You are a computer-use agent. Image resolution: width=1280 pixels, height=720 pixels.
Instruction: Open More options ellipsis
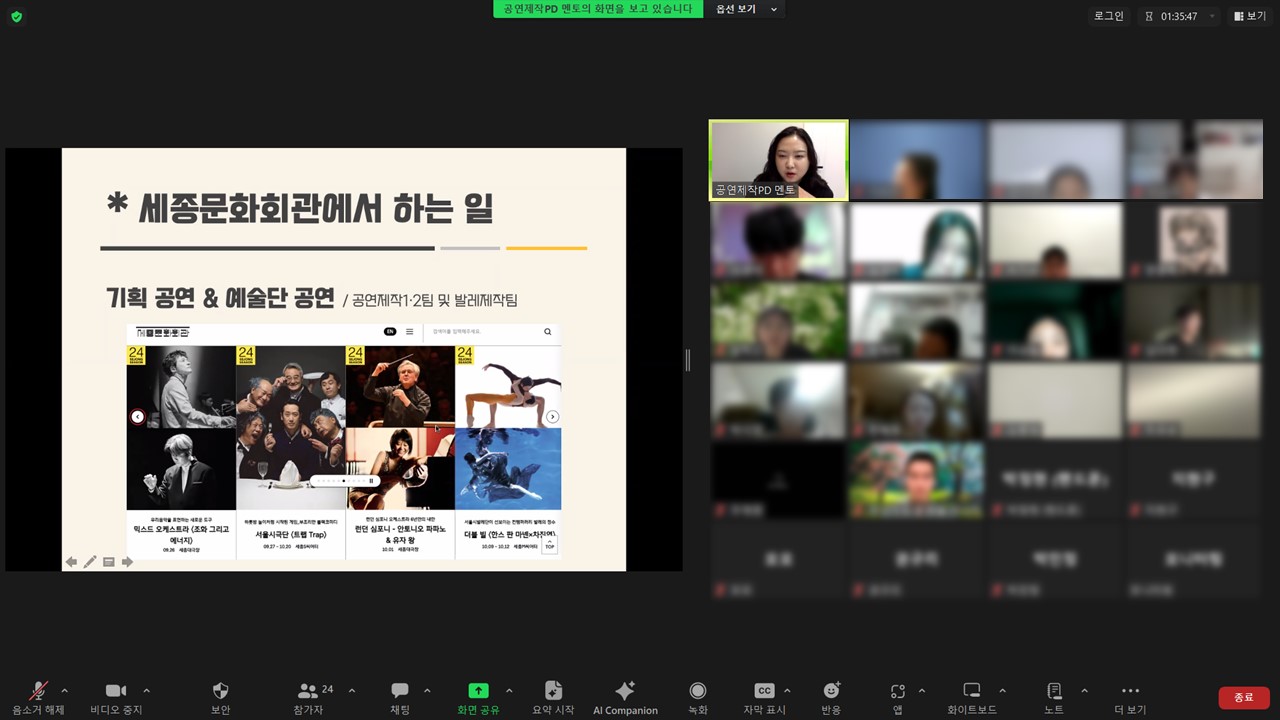[1130, 697]
